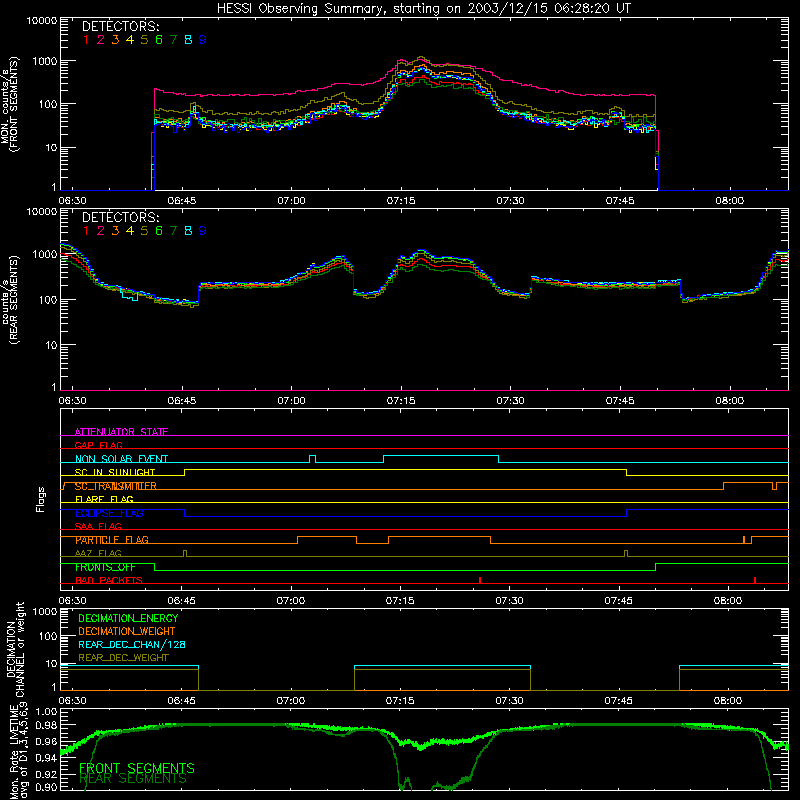The width and height of the screenshot is (800, 800).
Task: Click the 07:15 tick label under front segments plot
Action: (x=401, y=201)
